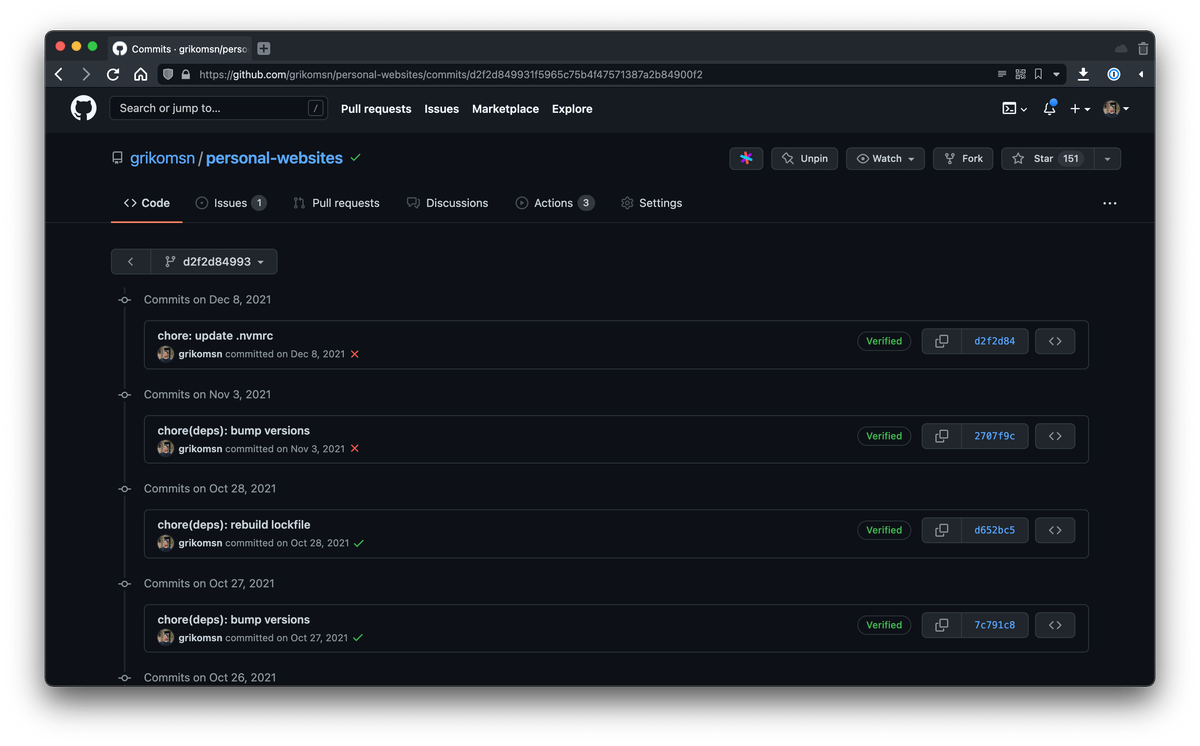Star the repository
1200x746 pixels.
coord(1047,158)
